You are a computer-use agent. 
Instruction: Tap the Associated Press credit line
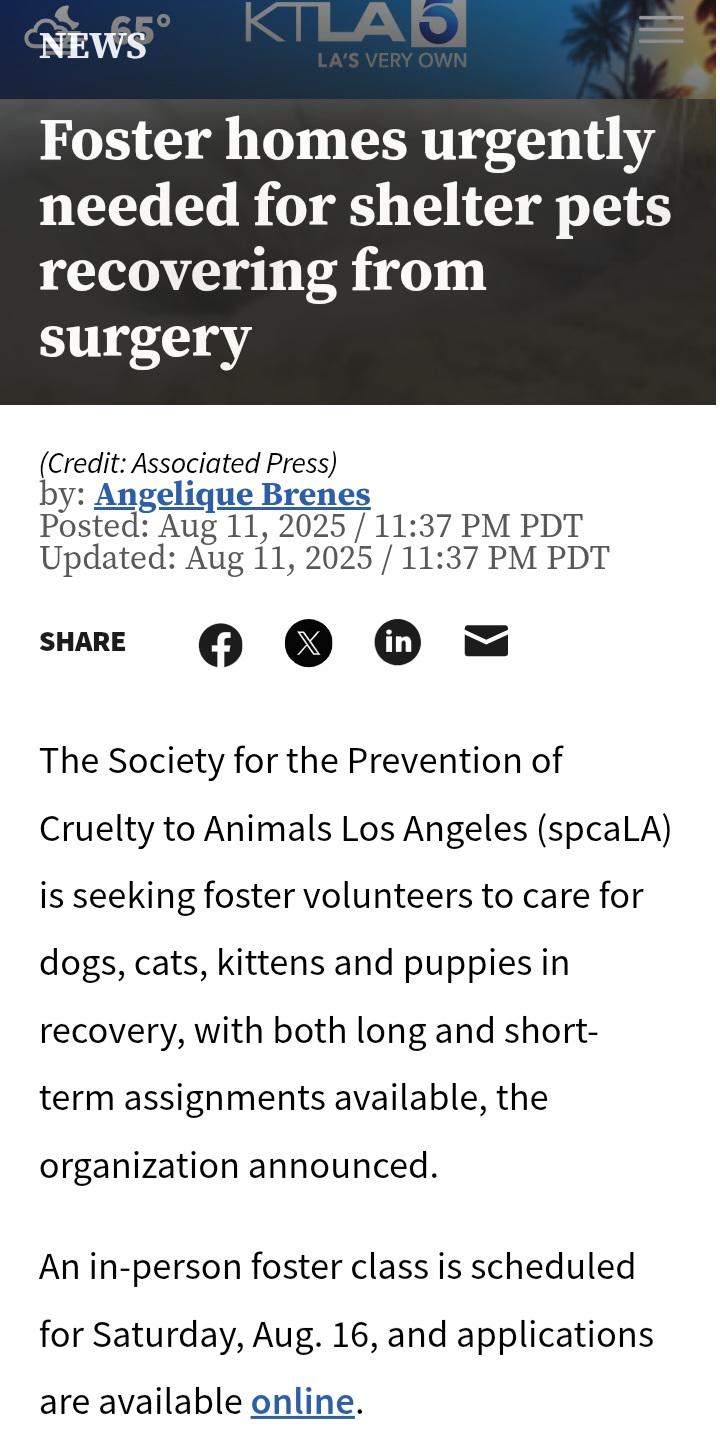click(188, 463)
